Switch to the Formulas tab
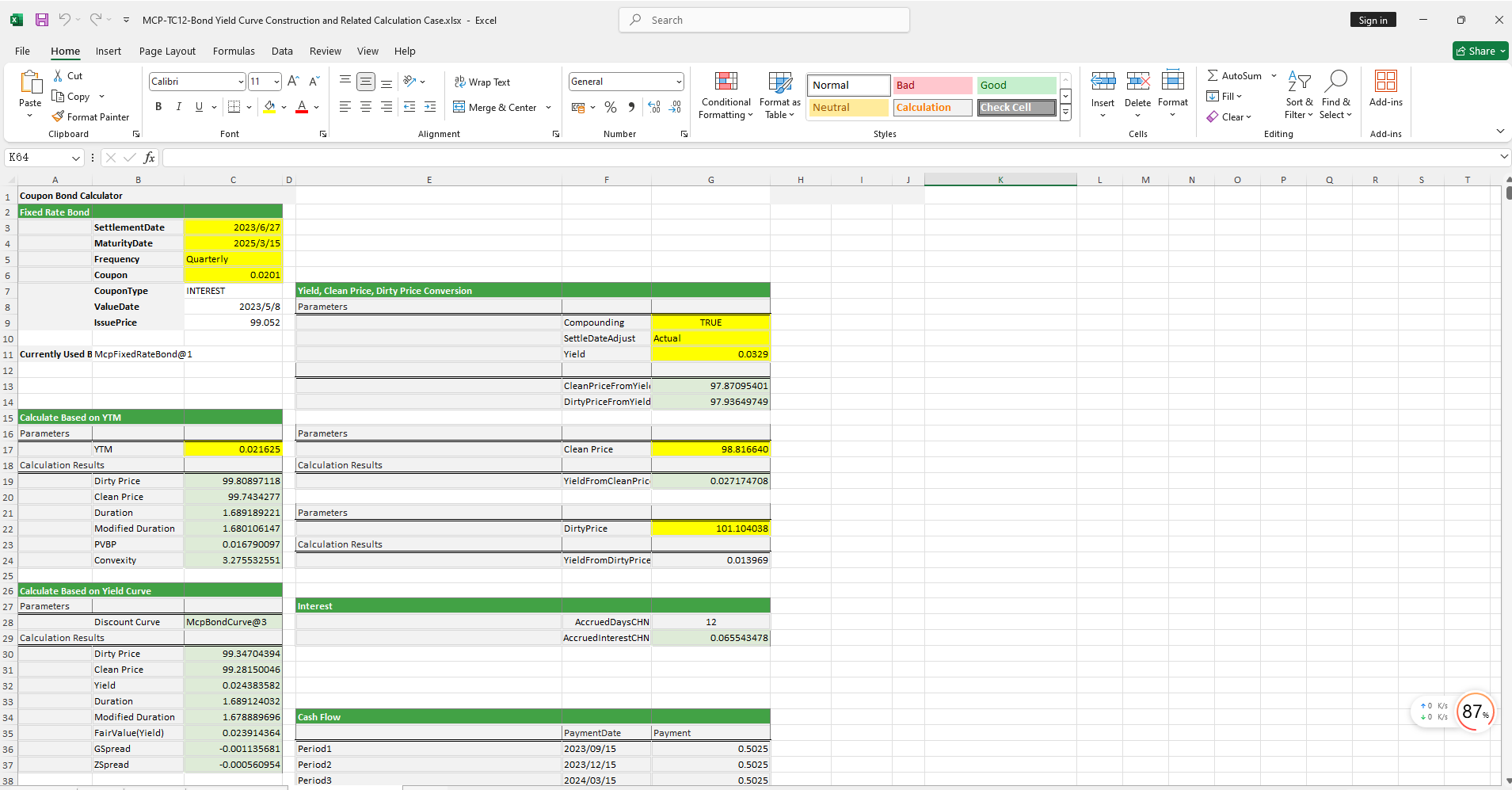This screenshot has height=790, width=1512. (234, 51)
